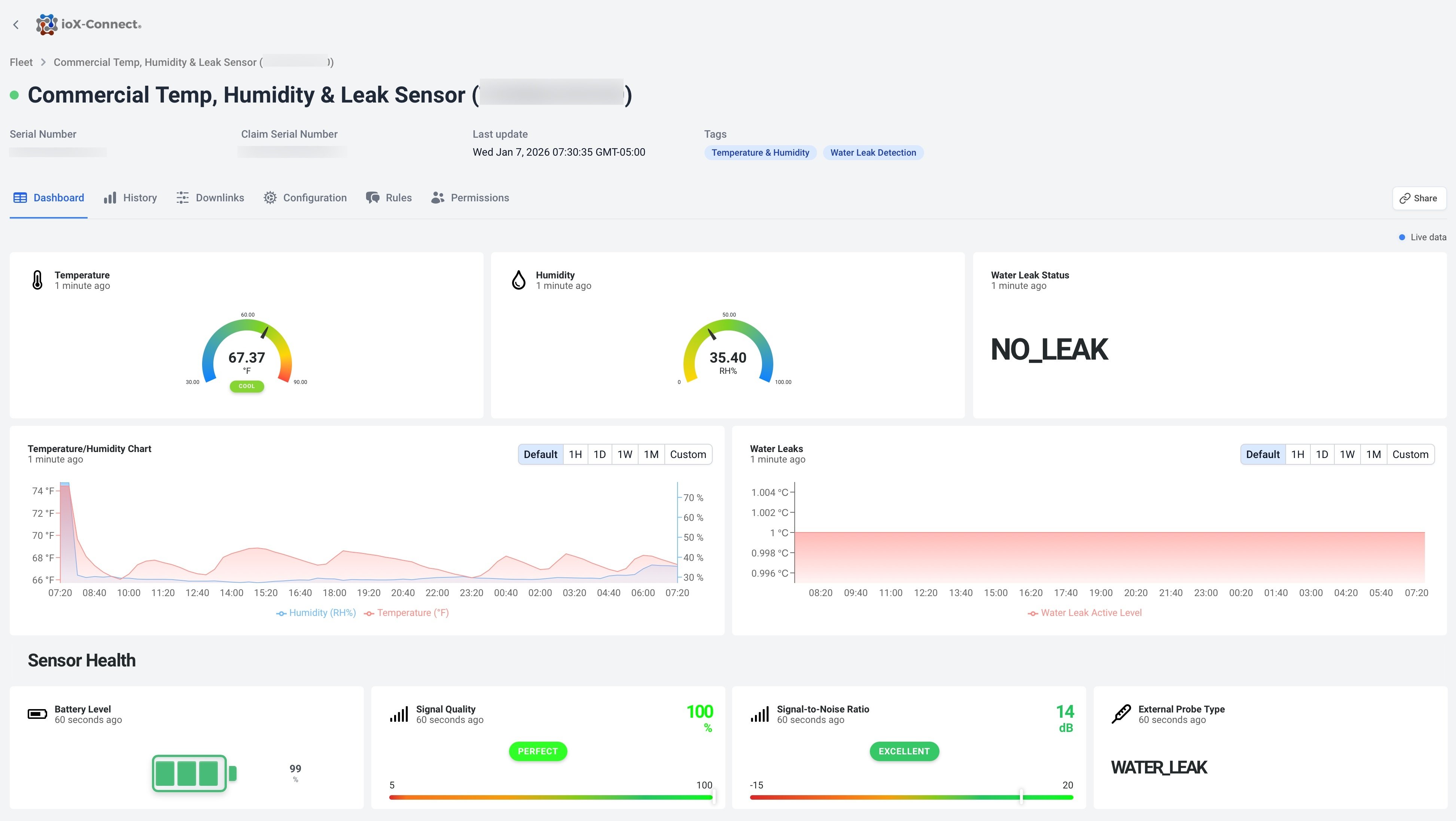Select 1W range on Water Leaks chart
The width and height of the screenshot is (1456, 821).
[1347, 454]
